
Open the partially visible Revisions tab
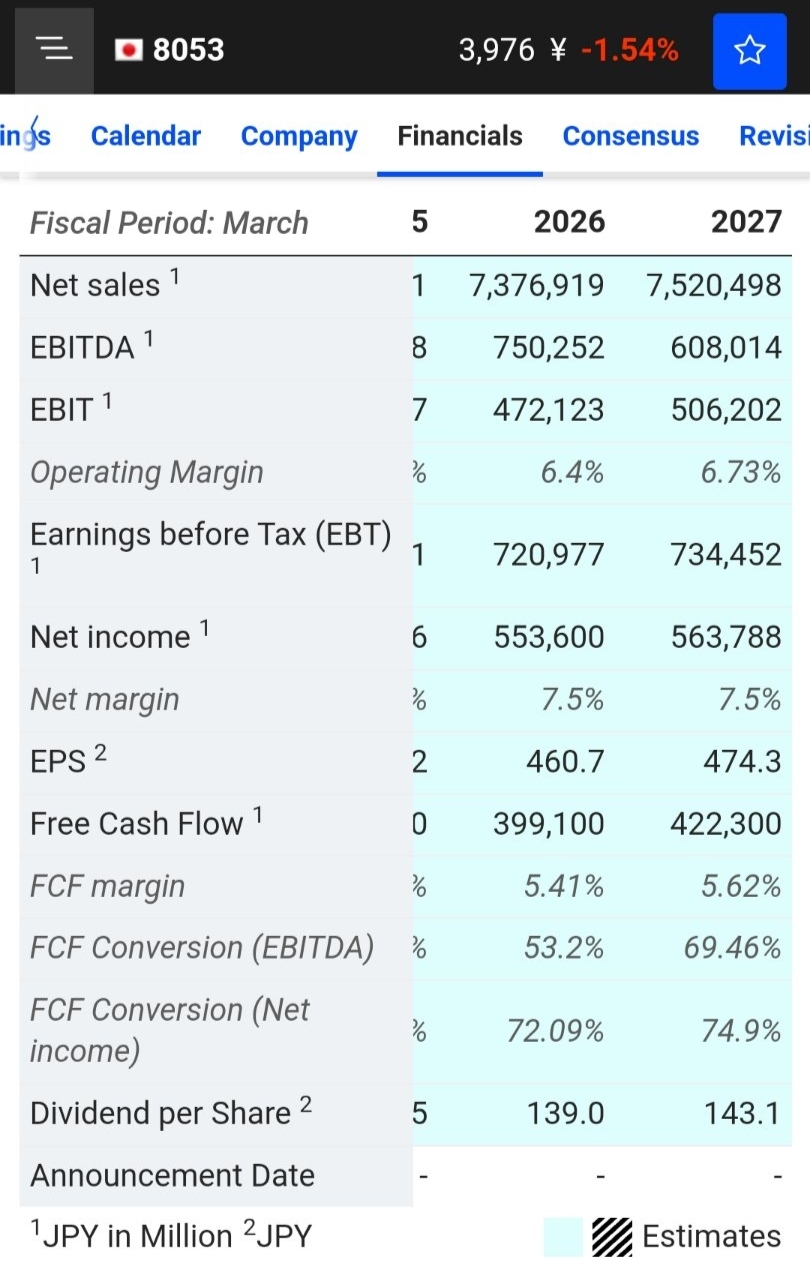(774, 136)
